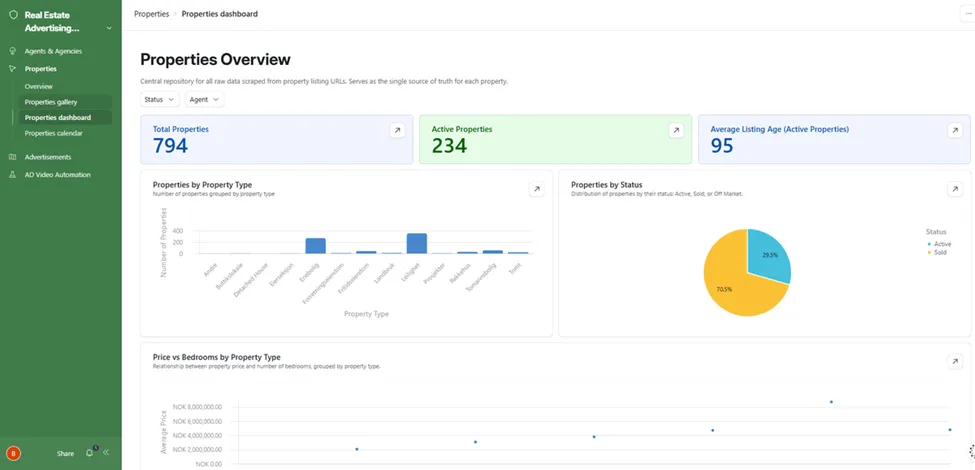
Task: Click the highest scatter plot point
Action: point(831,402)
